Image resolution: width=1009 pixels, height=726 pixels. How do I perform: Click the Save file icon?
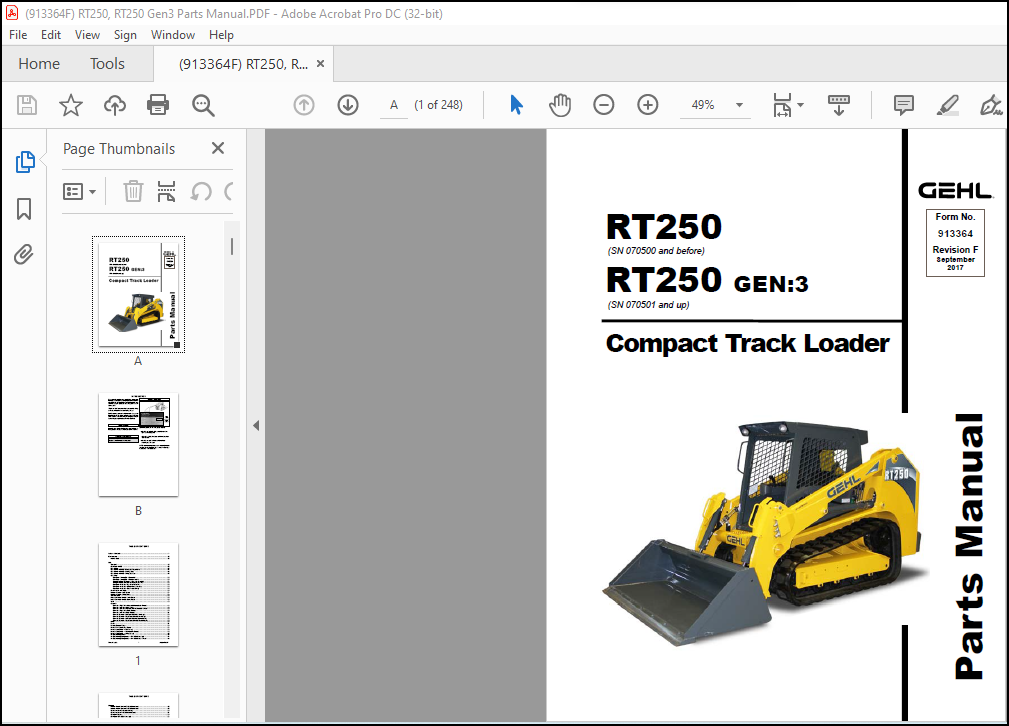tap(27, 105)
